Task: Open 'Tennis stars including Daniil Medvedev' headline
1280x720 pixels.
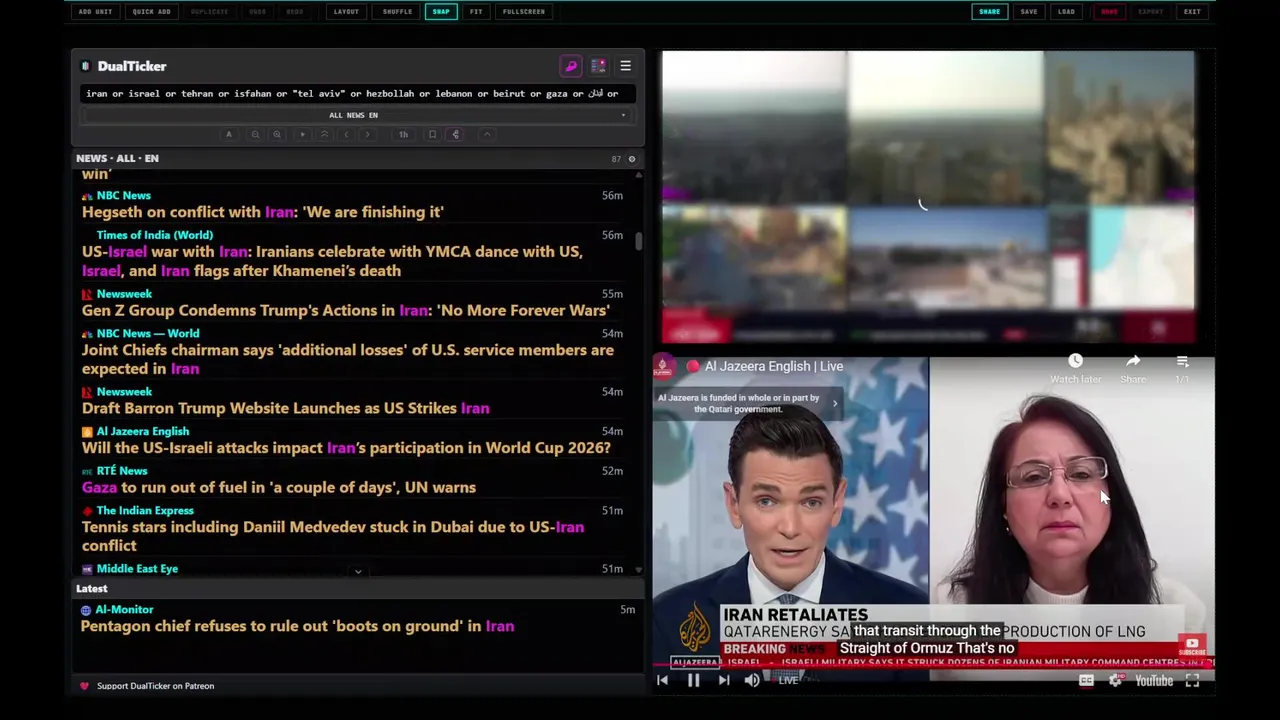Action: pyautogui.click(x=333, y=536)
